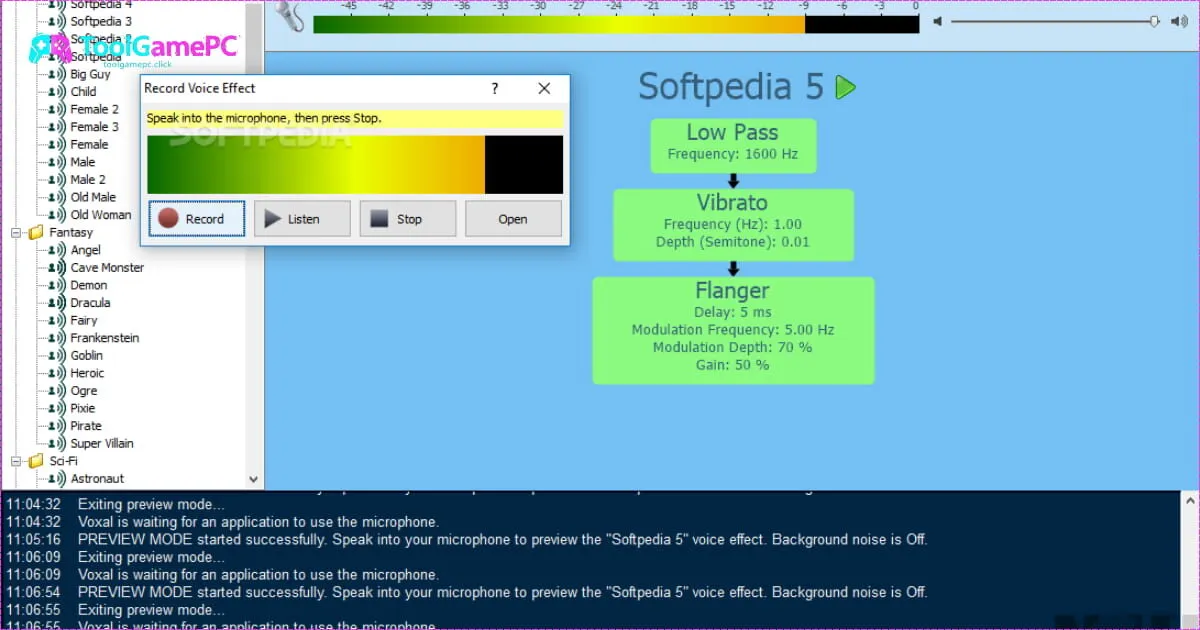Collapse the Sci-Fi category tree
This screenshot has width=1200, height=630.
tap(17, 461)
